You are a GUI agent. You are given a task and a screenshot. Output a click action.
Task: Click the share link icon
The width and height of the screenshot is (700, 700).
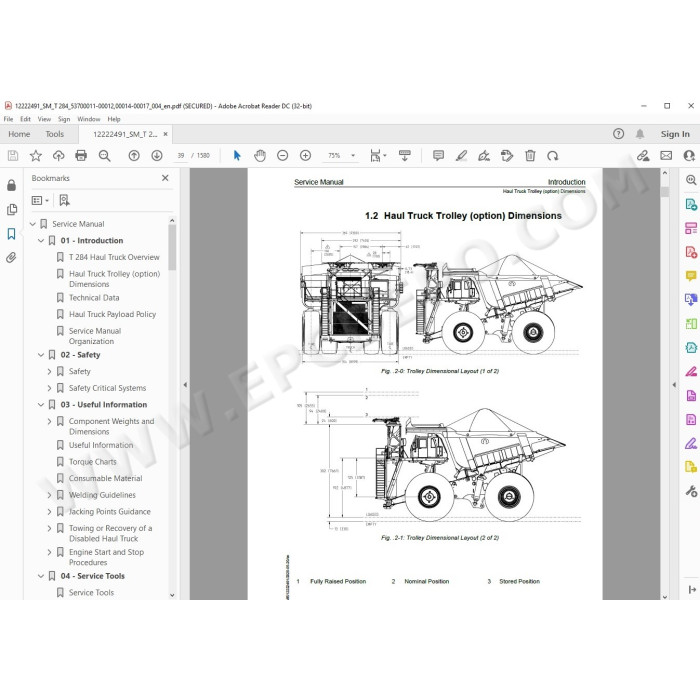(x=643, y=155)
